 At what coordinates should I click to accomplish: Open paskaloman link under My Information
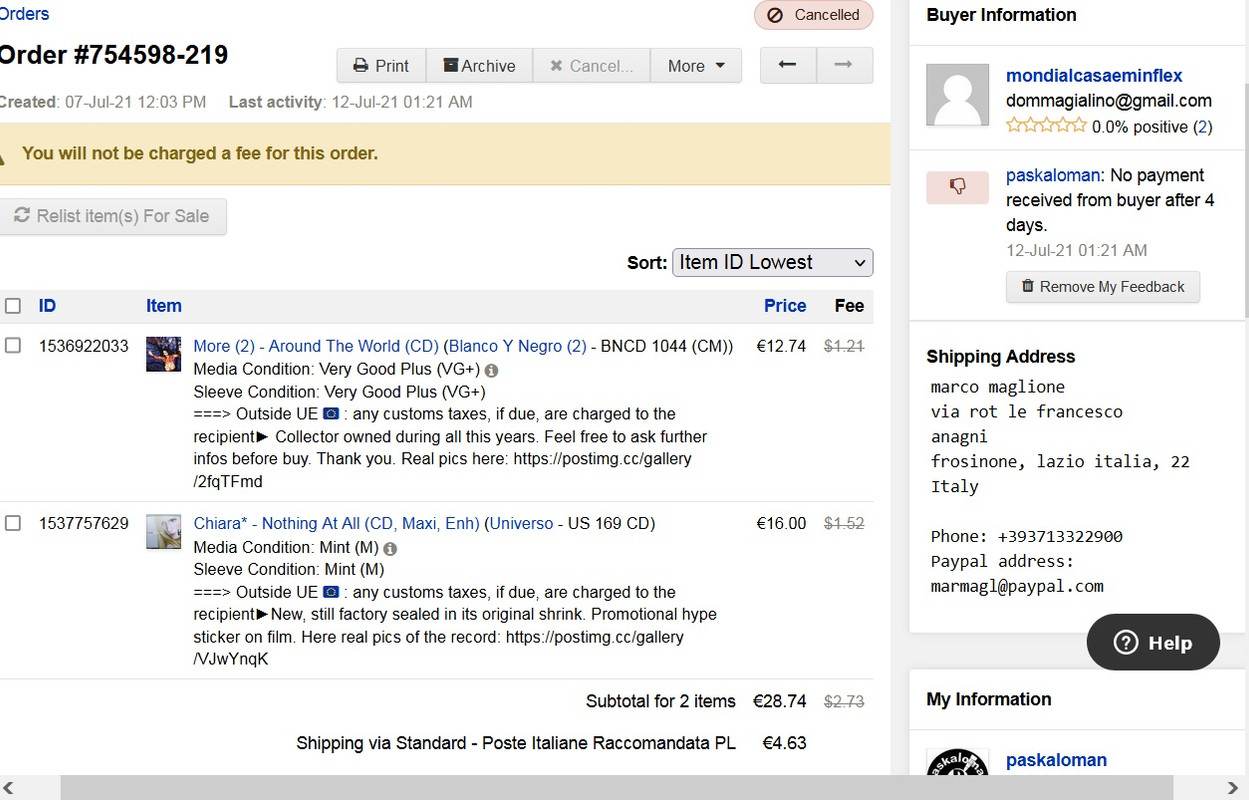pos(1056,760)
